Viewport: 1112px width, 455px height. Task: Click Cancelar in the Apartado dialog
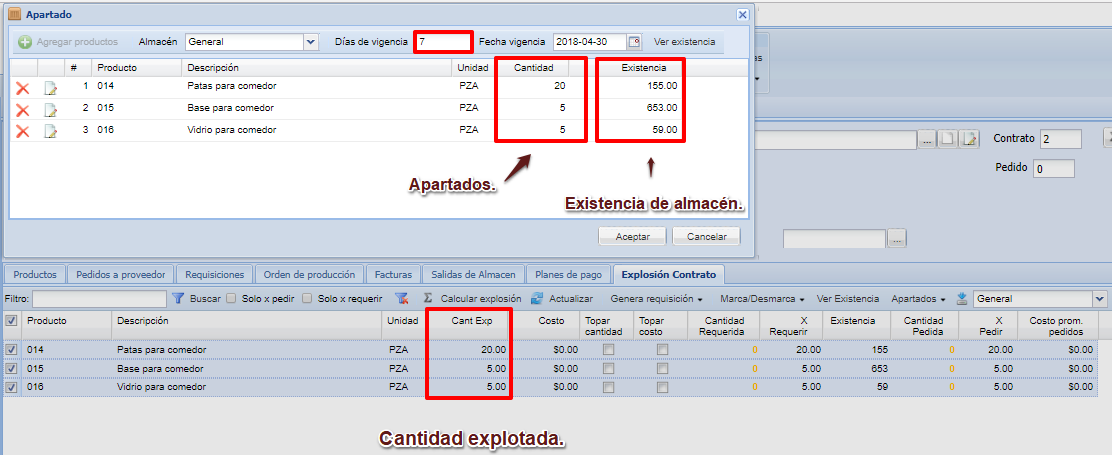pyautogui.click(x=706, y=237)
